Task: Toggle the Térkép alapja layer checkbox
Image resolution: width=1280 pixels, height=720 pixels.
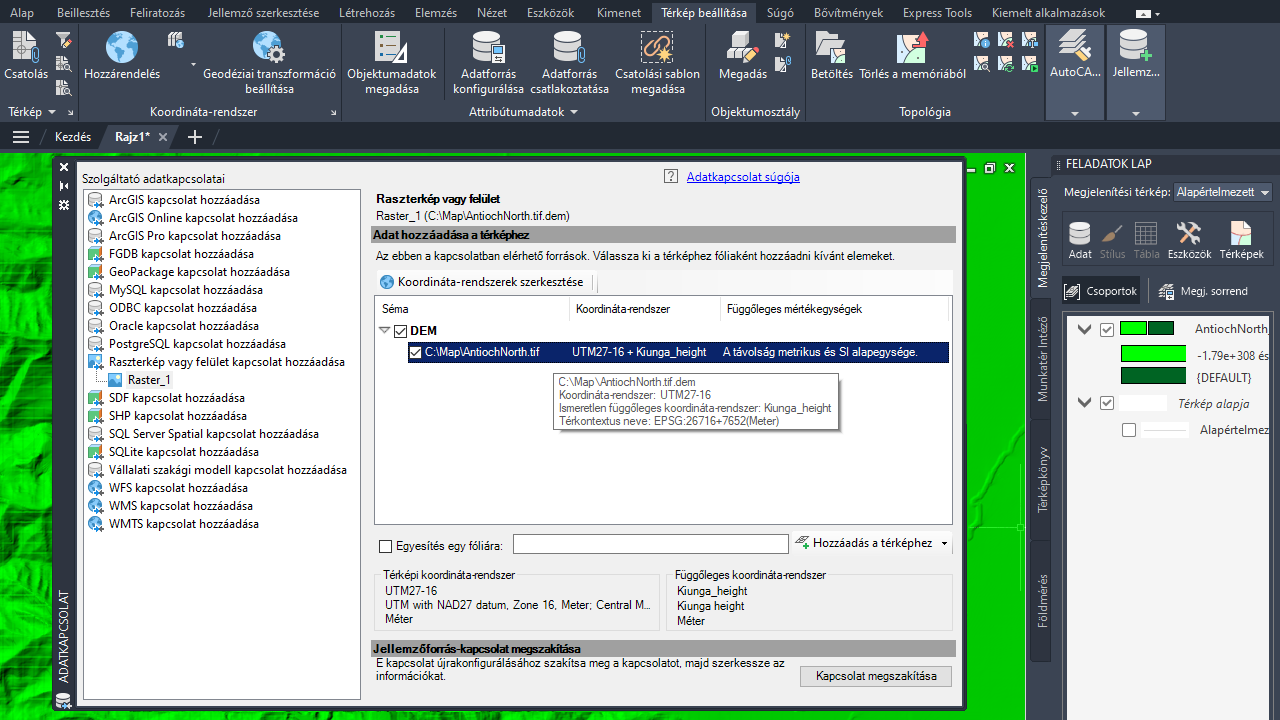Action: point(1107,403)
